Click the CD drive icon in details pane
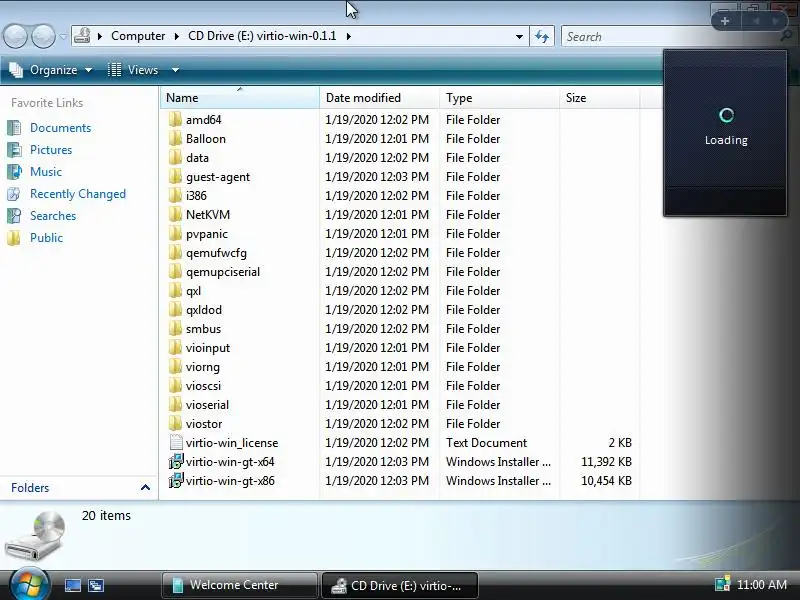Image resolution: width=800 pixels, height=600 pixels. pyautogui.click(x=36, y=535)
